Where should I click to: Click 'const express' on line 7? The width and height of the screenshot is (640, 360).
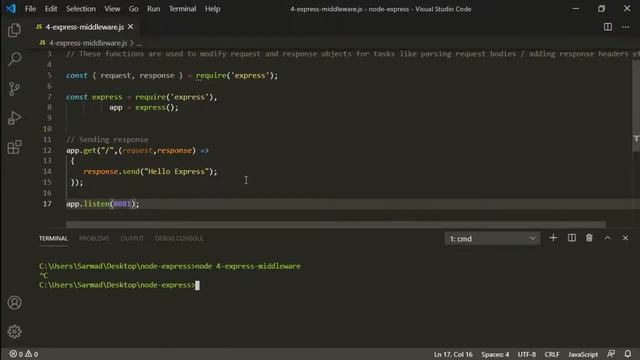click(94, 97)
